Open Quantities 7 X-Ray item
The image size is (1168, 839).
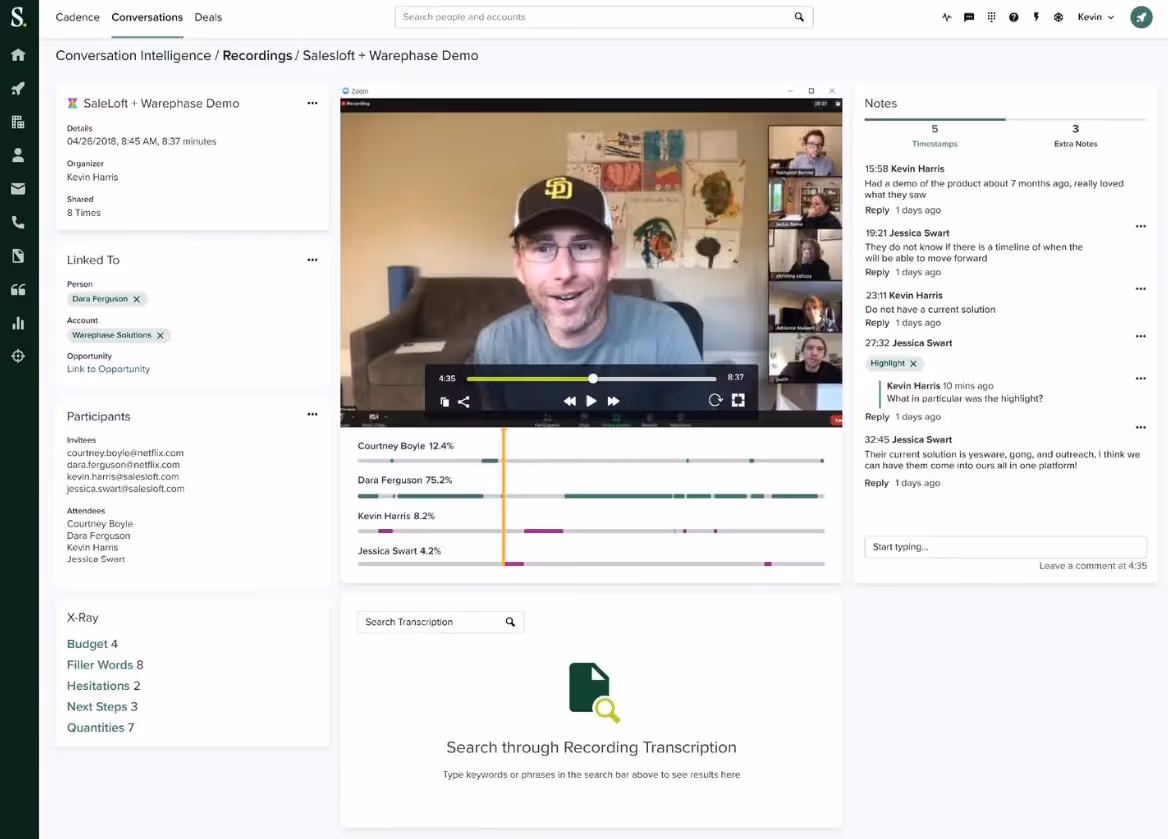[101, 728]
